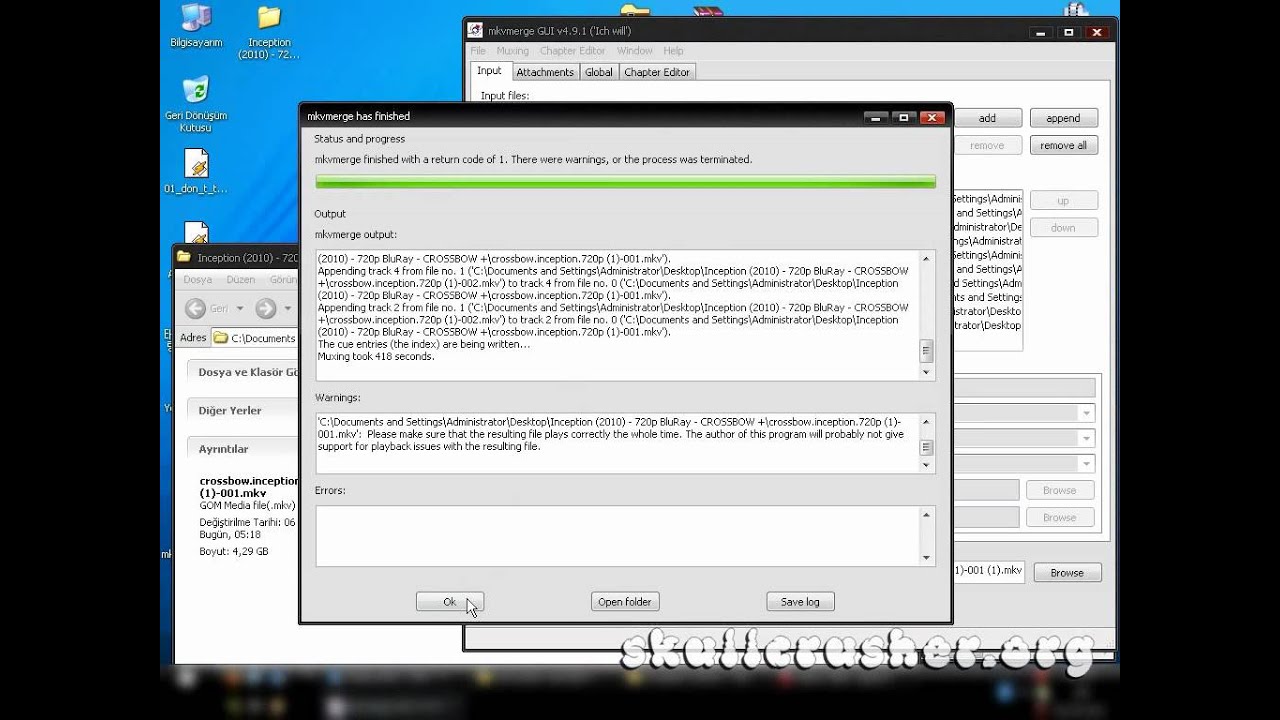Open the Window menu in mkvmerge GUI

634,51
